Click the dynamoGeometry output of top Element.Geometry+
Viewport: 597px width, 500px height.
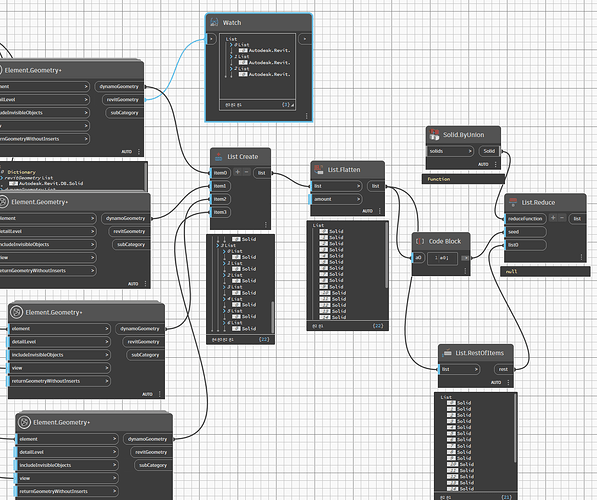tap(119, 86)
